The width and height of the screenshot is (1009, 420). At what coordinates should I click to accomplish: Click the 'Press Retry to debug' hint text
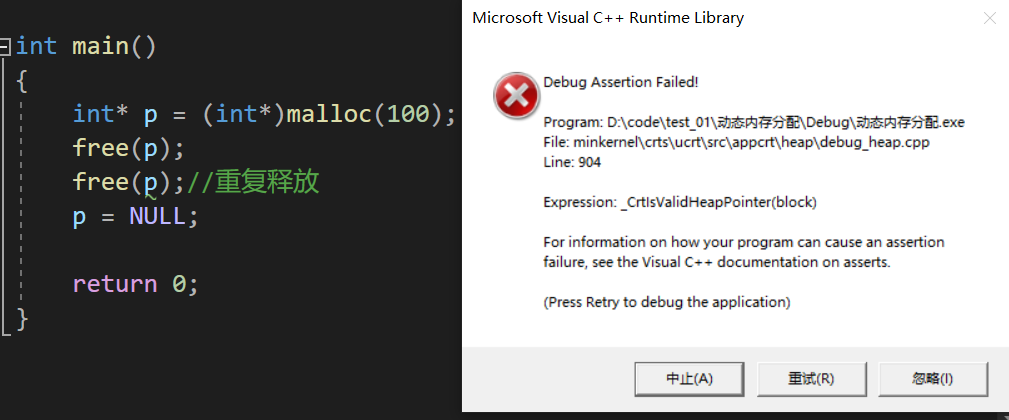coord(667,302)
